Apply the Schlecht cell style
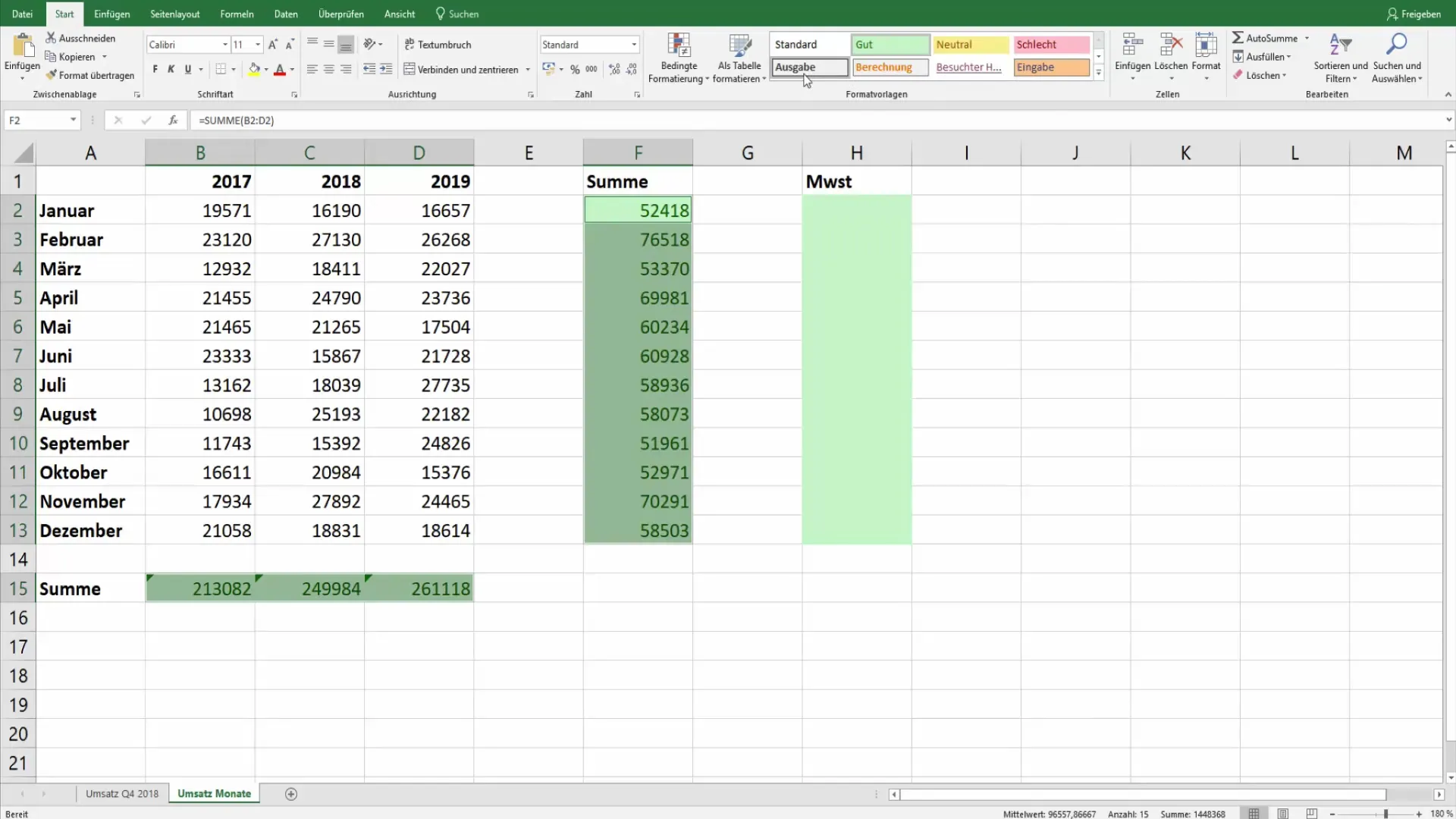The image size is (1456, 819). tap(1052, 45)
